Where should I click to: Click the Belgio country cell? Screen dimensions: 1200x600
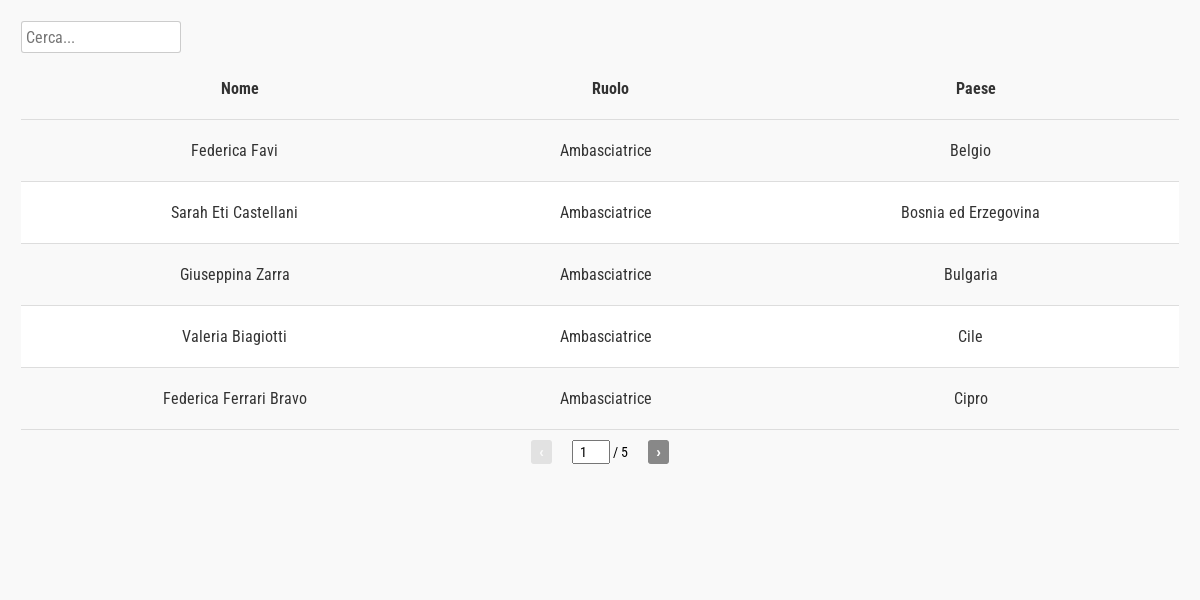[x=970, y=151]
